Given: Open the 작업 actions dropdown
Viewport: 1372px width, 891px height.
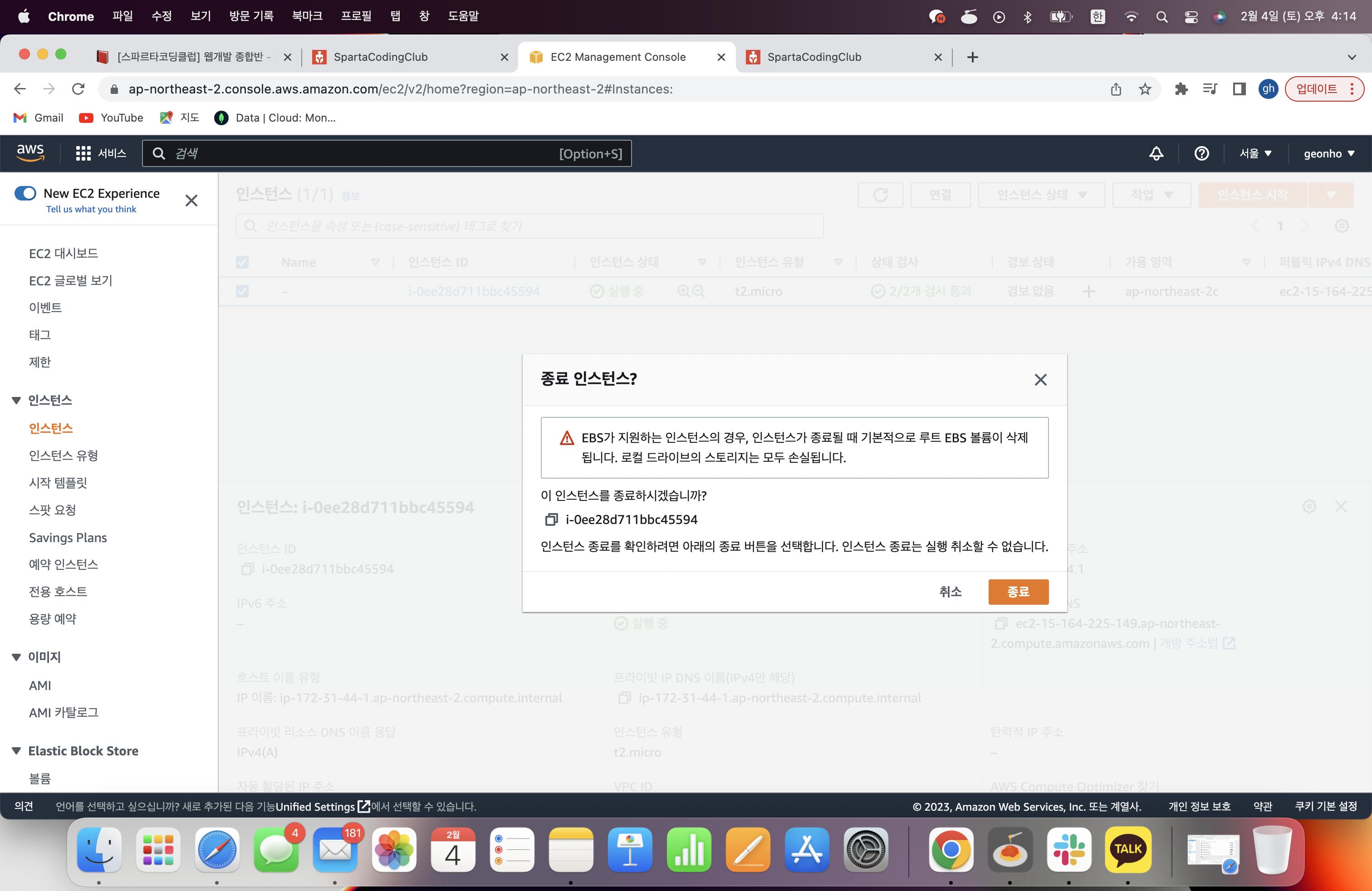Looking at the screenshot, I should click(1152, 195).
